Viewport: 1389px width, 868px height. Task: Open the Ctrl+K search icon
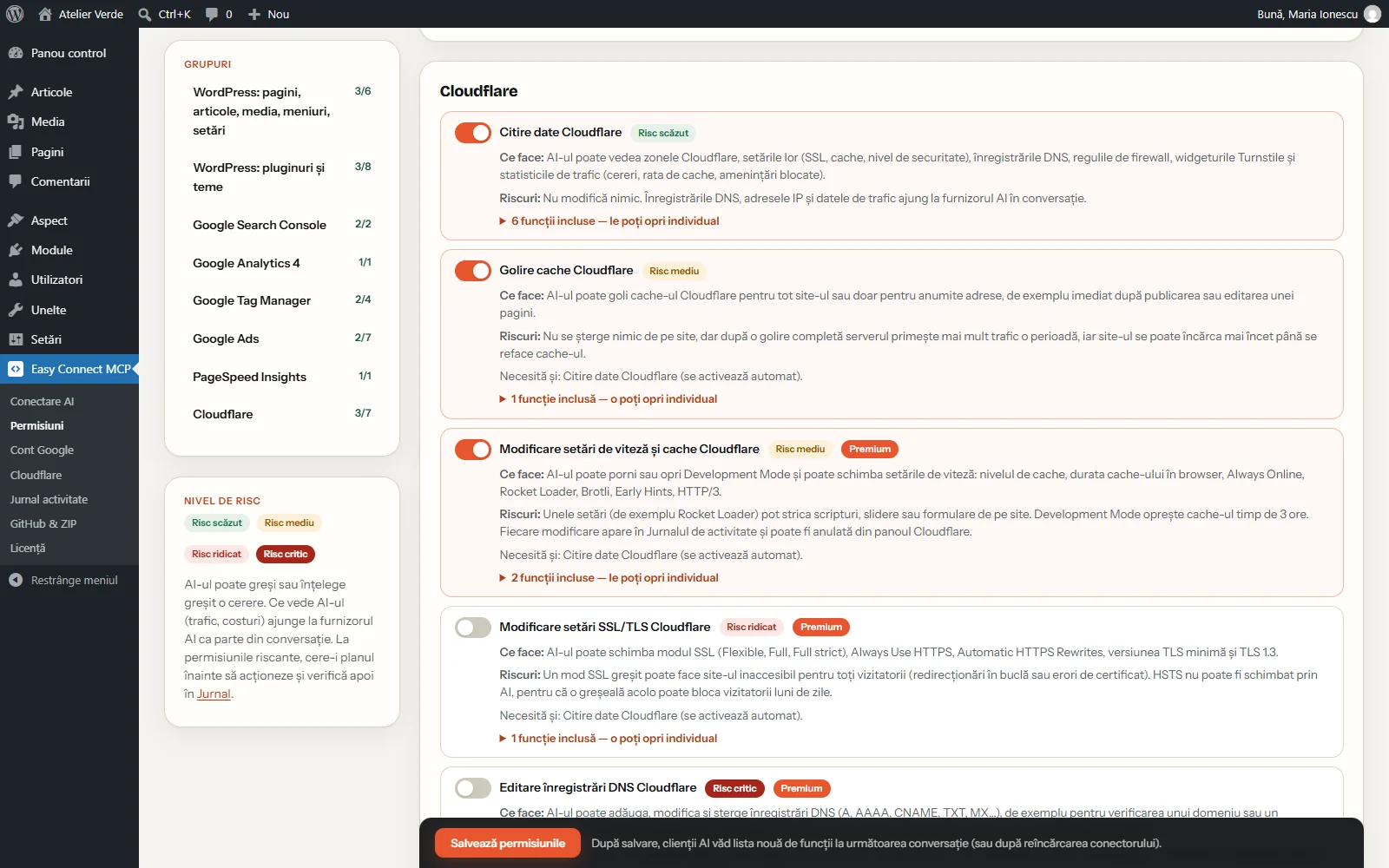(145, 14)
